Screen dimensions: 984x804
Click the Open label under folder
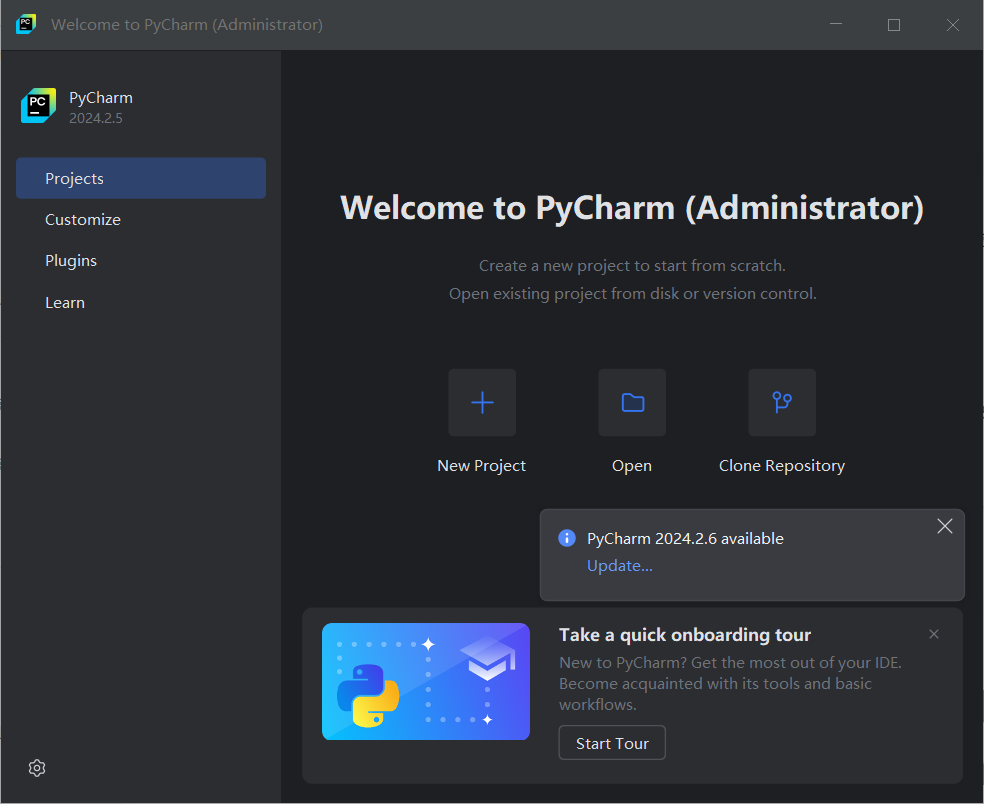tap(632, 466)
